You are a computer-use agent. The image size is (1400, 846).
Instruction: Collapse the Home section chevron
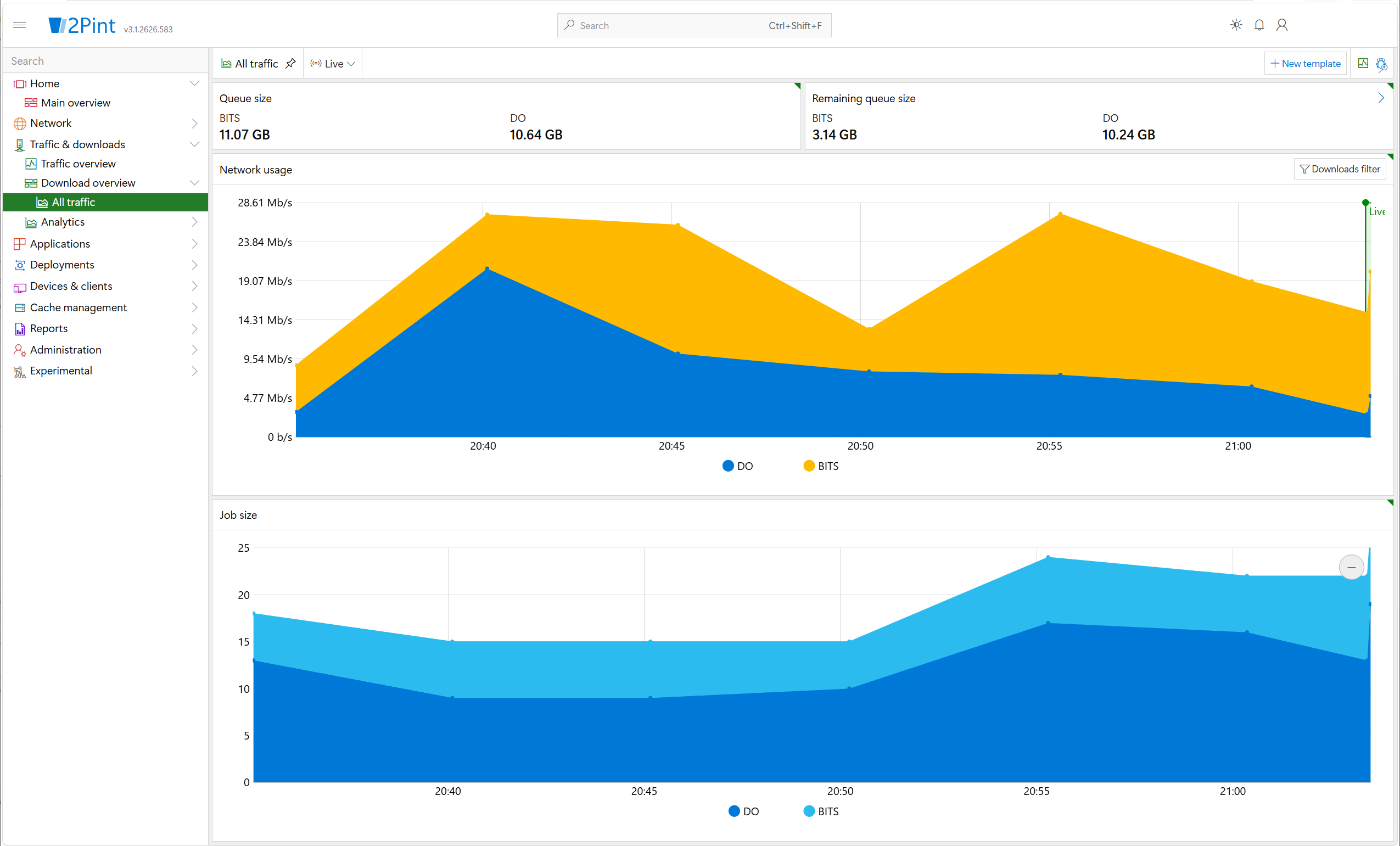[x=194, y=83]
